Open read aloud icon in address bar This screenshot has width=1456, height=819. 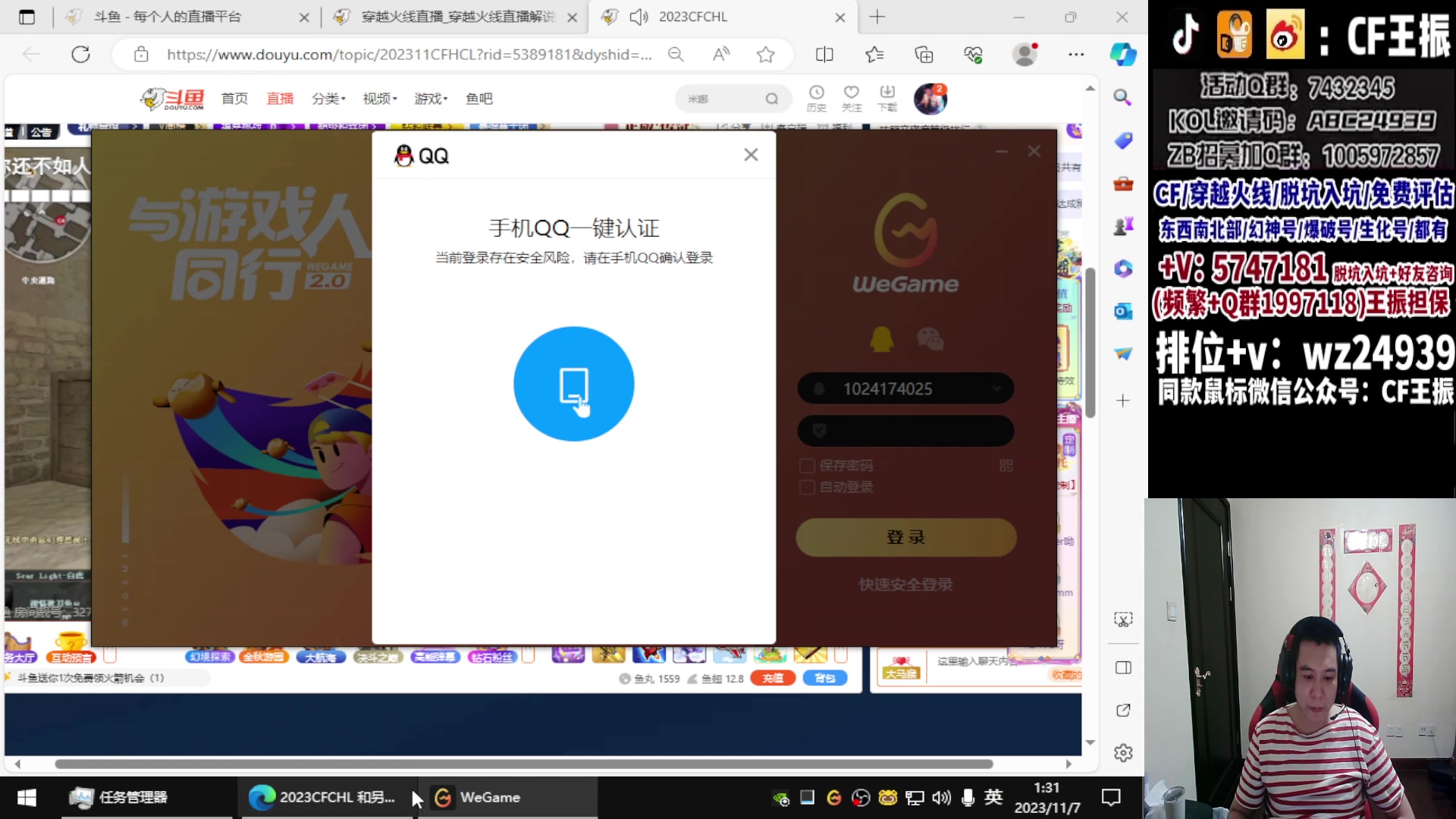(x=721, y=55)
